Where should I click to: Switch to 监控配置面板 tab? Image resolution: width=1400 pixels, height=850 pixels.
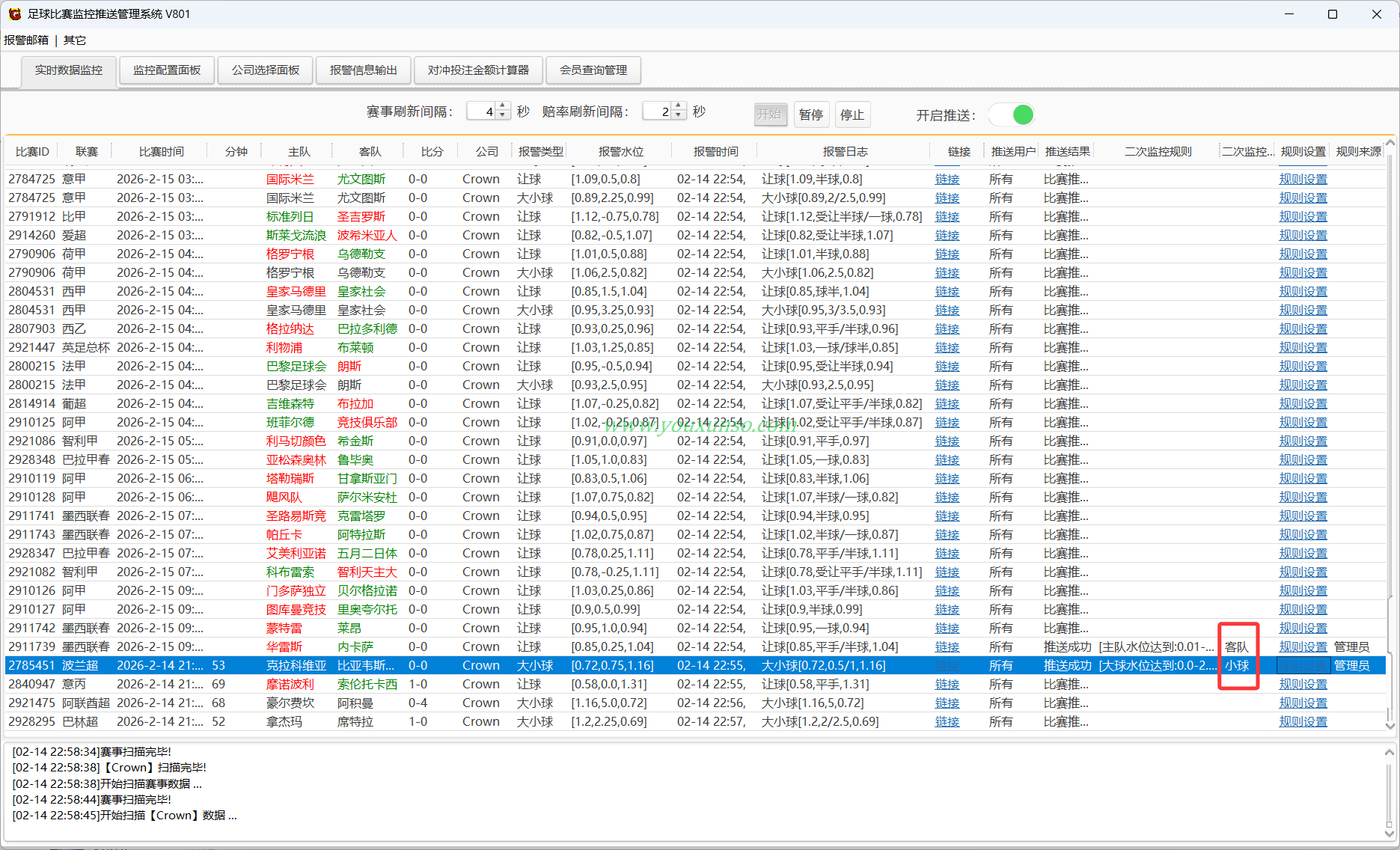coord(167,70)
